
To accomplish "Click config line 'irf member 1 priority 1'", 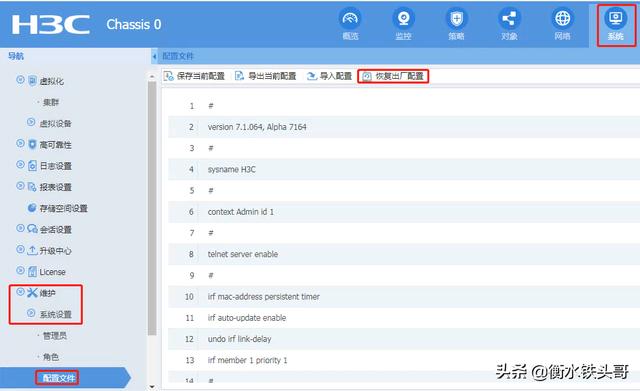I will 247,360.
